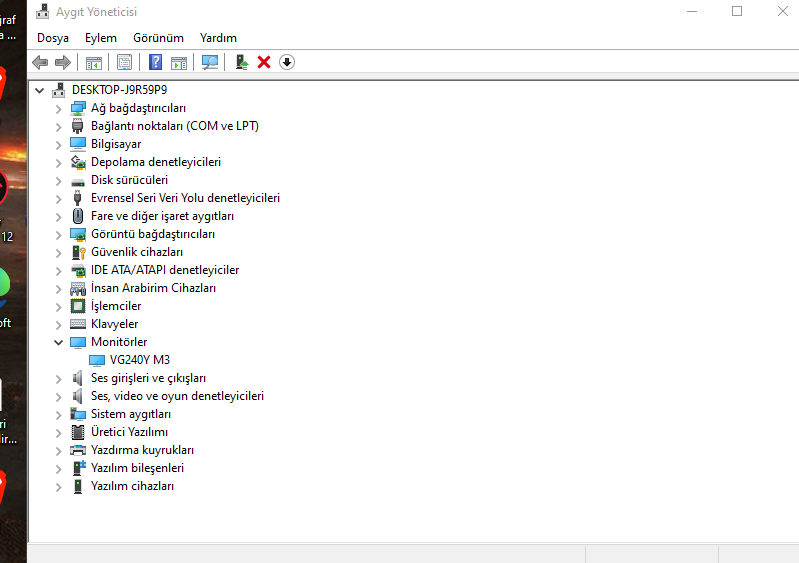799x563 pixels.
Task: Select the DESKTOP-J9R59P9 computer name
Action: tap(119, 90)
